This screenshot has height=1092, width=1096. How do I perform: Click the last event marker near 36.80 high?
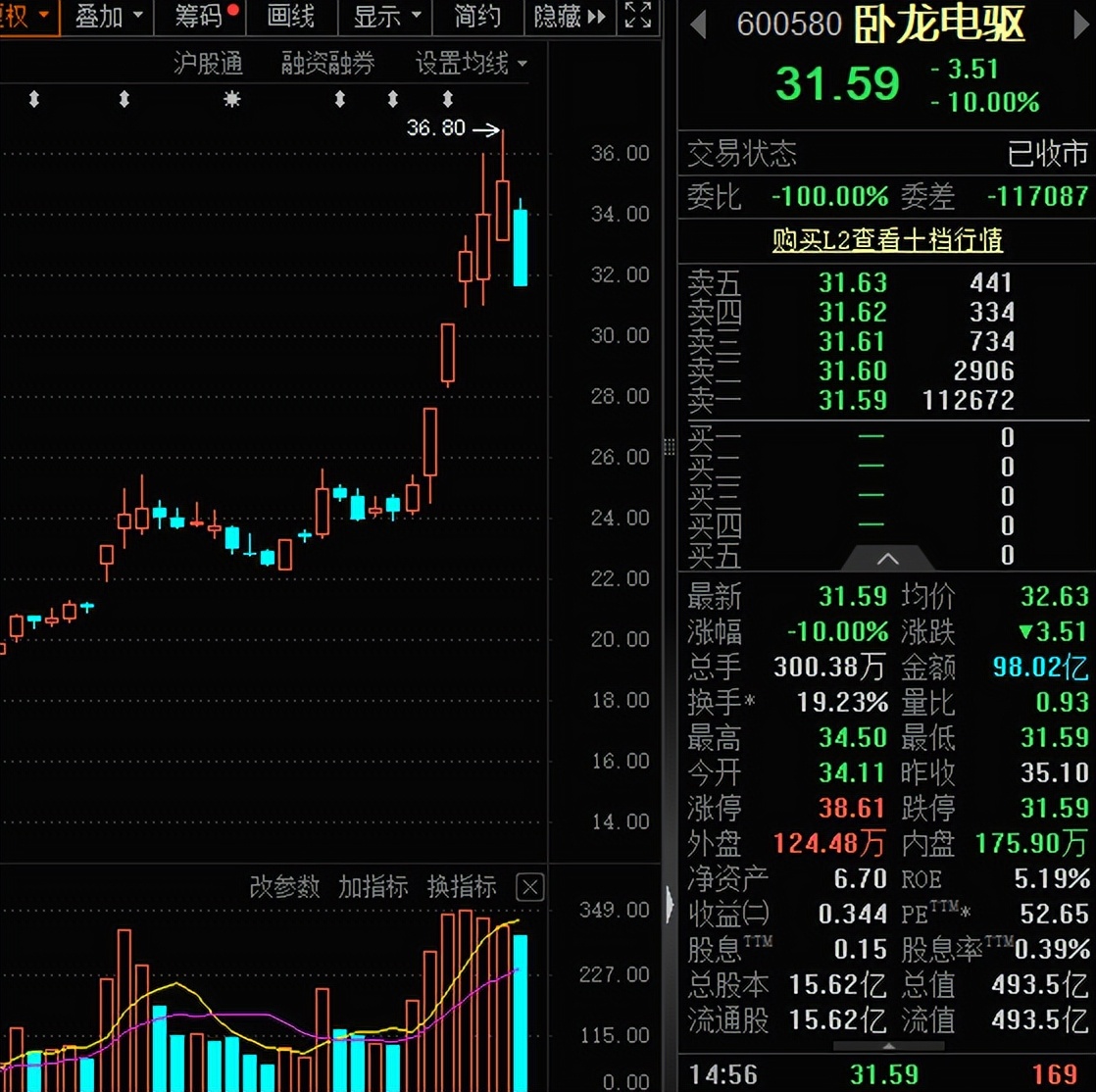[x=448, y=99]
